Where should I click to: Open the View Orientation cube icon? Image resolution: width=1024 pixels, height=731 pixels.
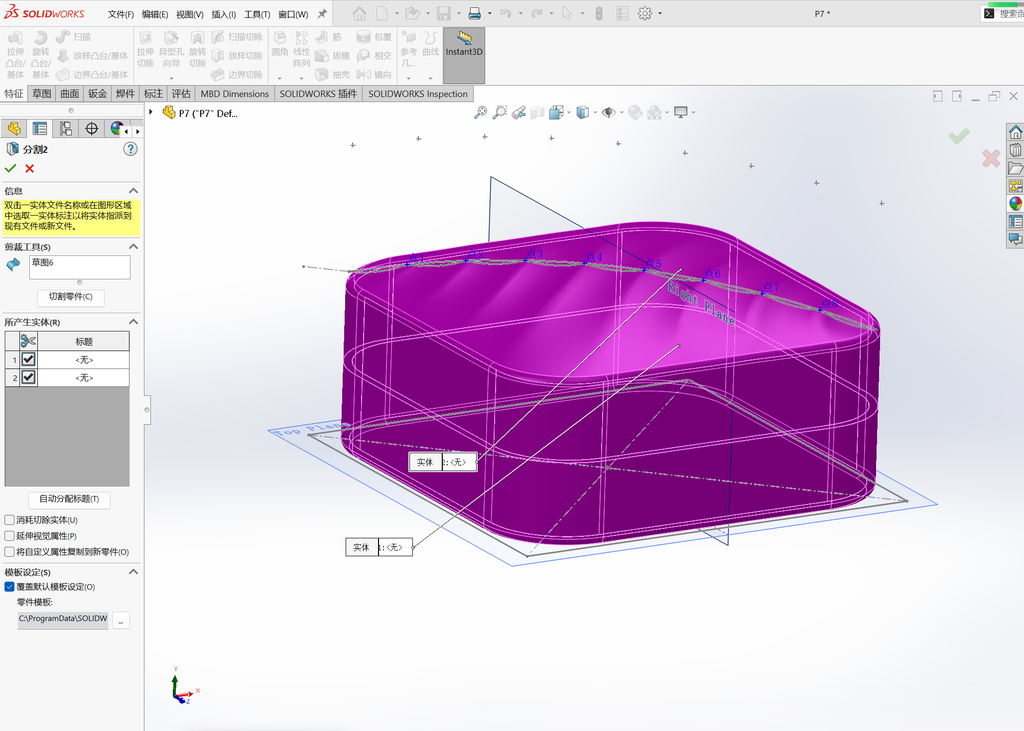(x=556, y=112)
